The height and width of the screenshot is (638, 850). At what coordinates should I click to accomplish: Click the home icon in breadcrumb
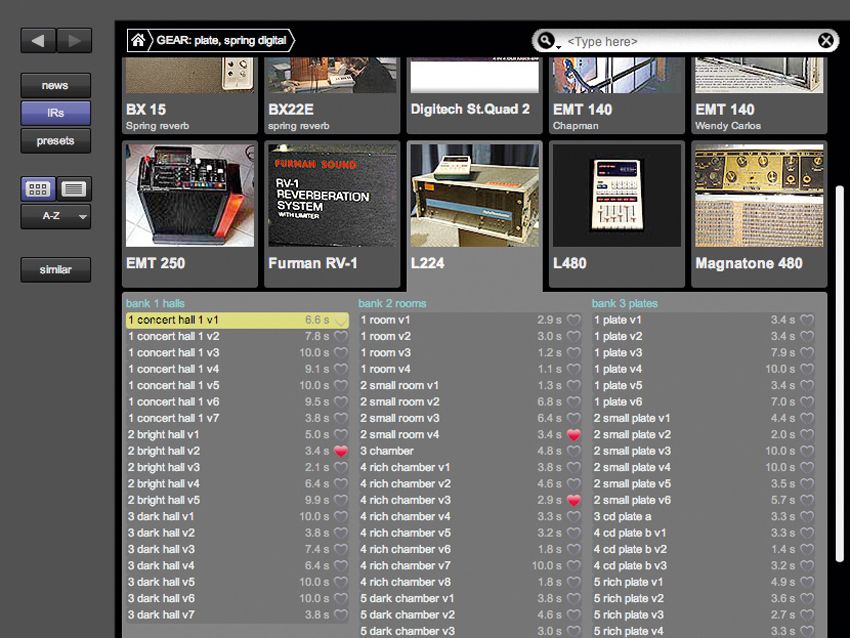click(x=138, y=40)
